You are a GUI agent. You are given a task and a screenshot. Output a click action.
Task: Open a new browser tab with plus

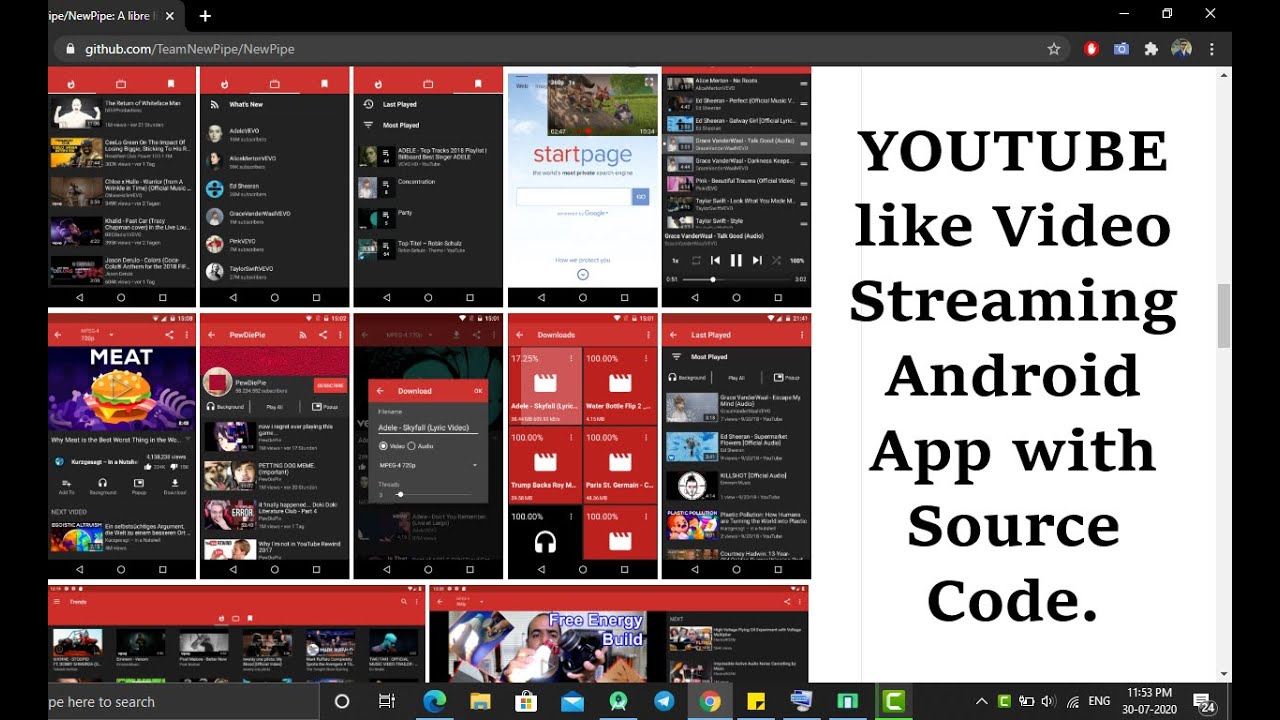point(205,16)
